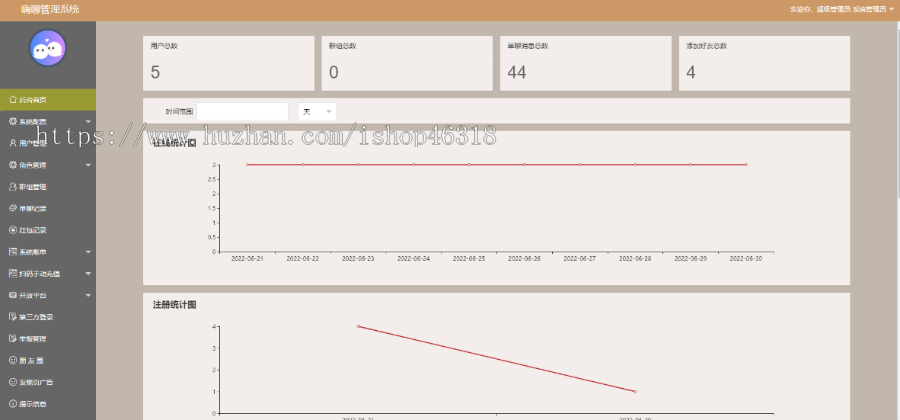Screen dimensions: 900x420
Task: Click the chat bubble logo avatar
Action: click(x=48, y=48)
